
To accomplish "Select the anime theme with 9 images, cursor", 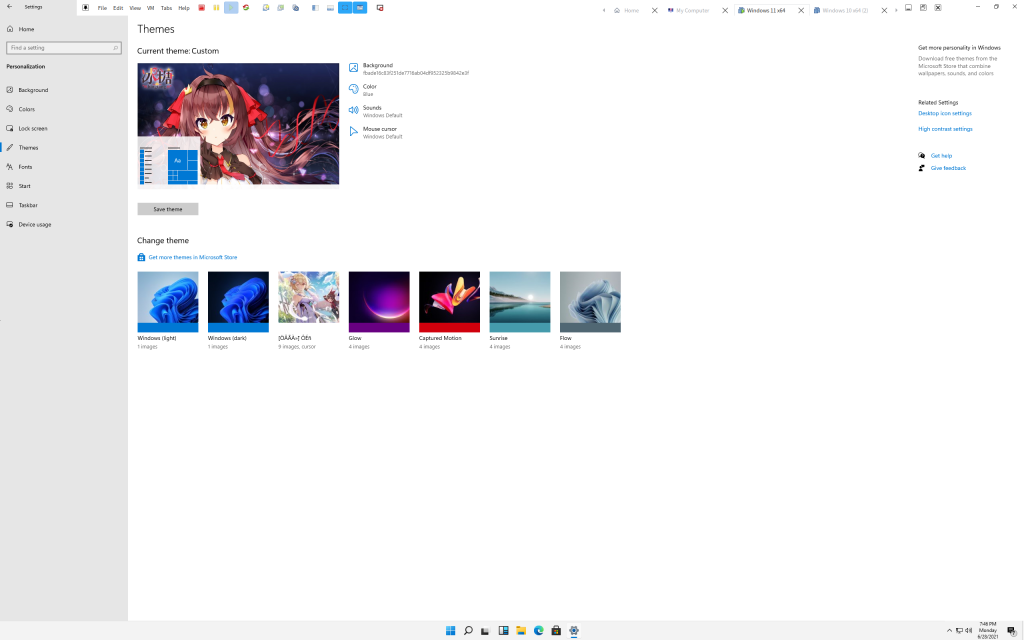I will [x=309, y=302].
